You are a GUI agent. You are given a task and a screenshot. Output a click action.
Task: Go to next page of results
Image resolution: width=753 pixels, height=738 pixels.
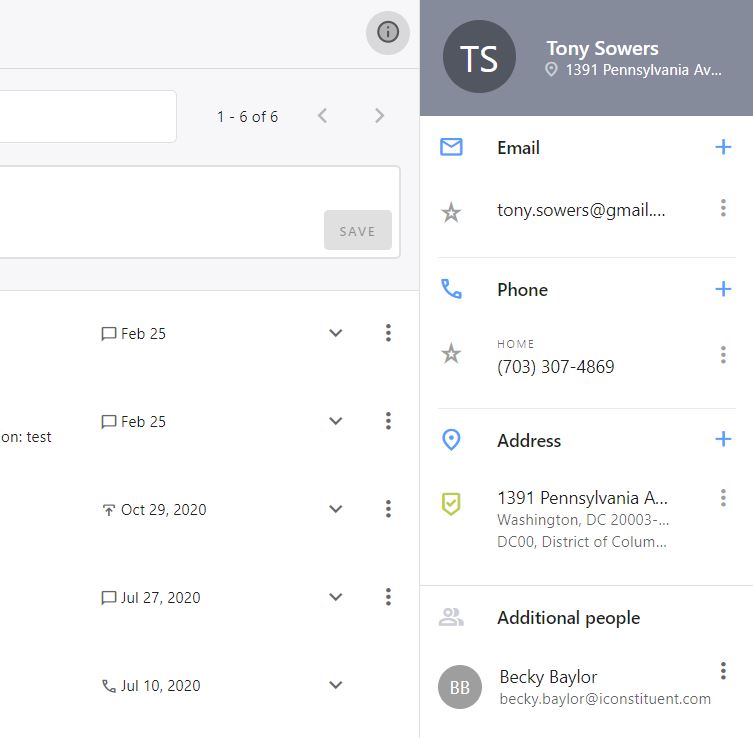(x=379, y=116)
